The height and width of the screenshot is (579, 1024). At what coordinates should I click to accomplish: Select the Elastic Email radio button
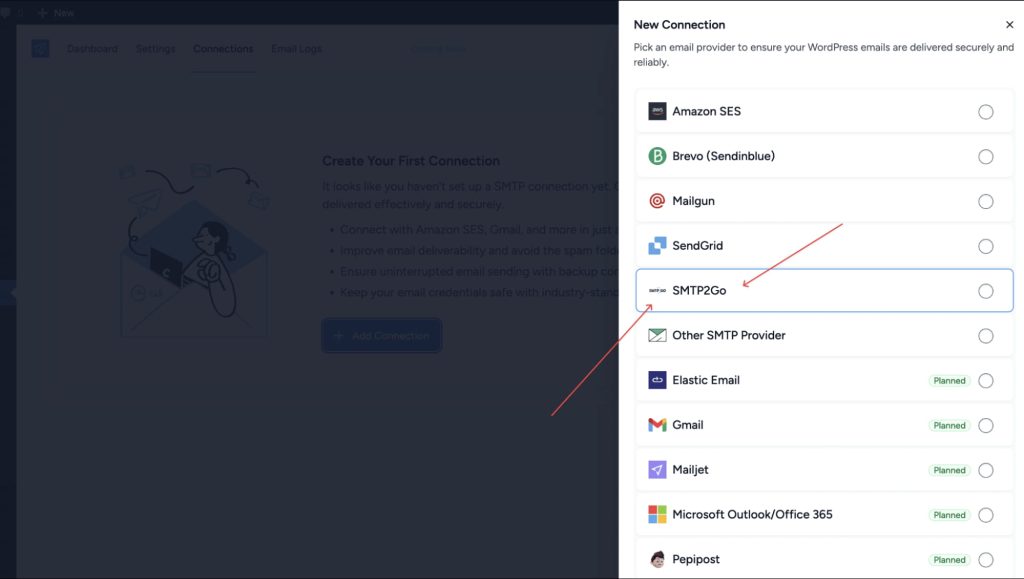click(x=985, y=381)
